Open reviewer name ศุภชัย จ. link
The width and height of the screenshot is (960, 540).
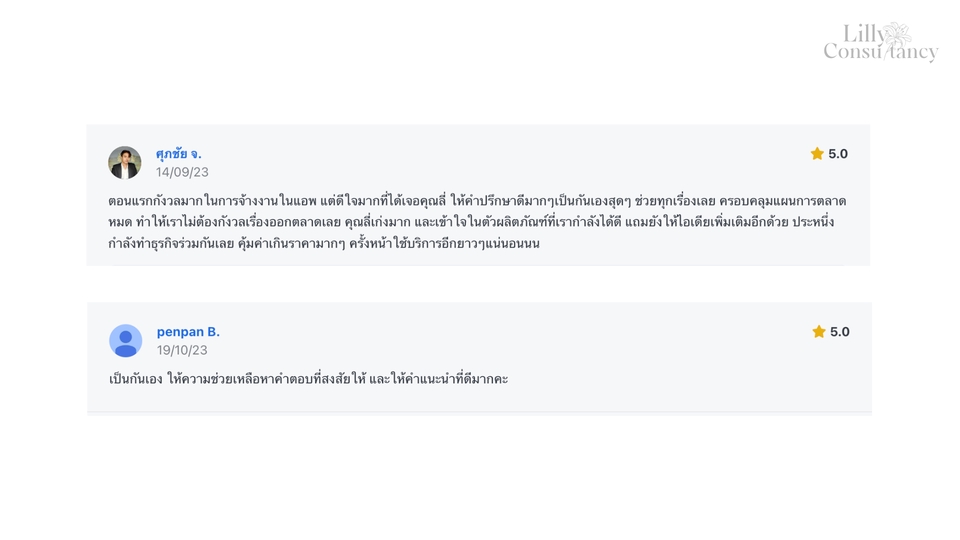tap(178, 154)
